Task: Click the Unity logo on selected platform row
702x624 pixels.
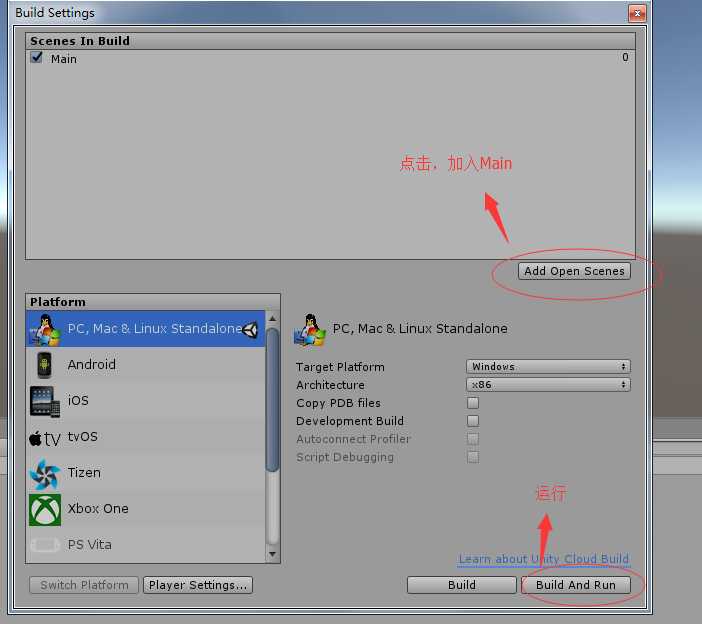Action: pyautogui.click(x=250, y=329)
